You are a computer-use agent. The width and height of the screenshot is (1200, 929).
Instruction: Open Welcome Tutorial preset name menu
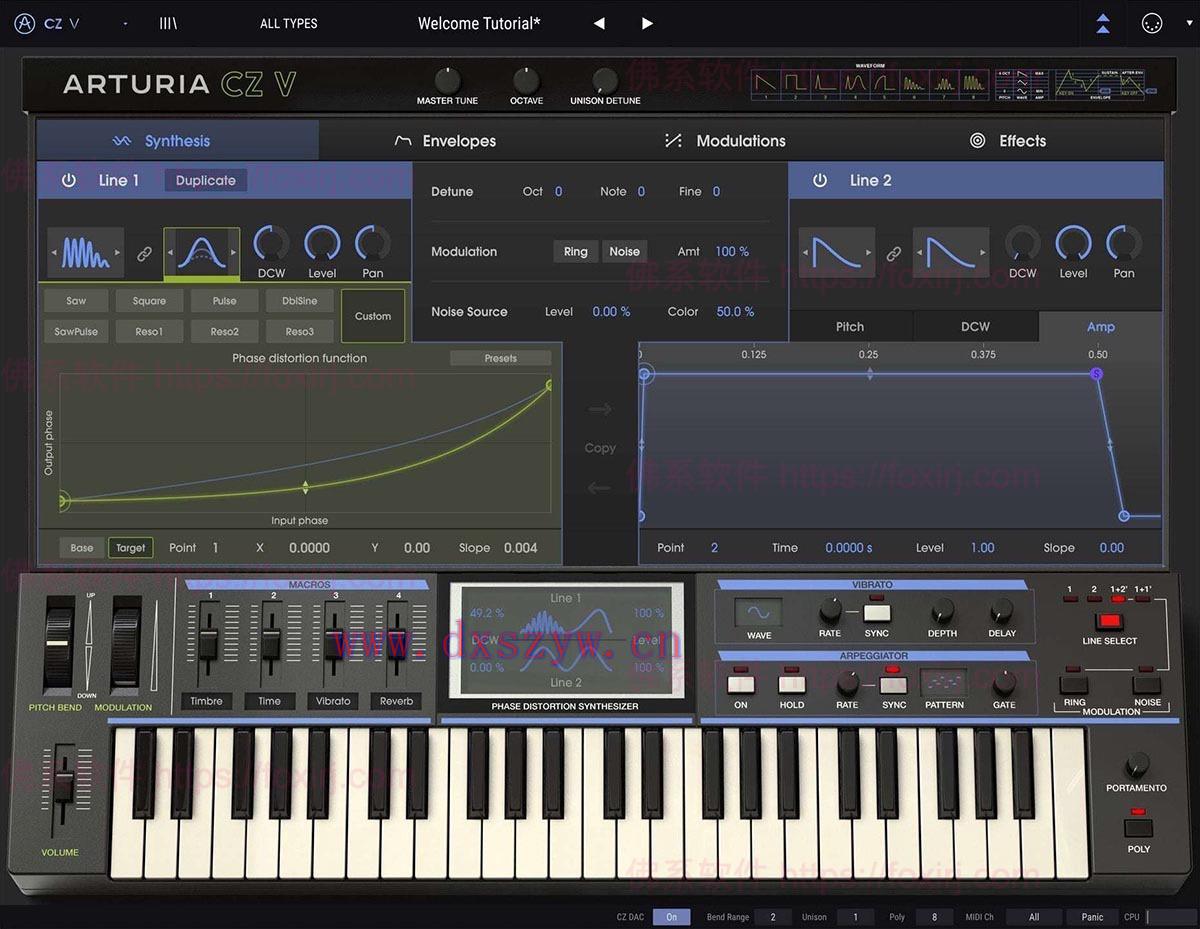pyautogui.click(x=479, y=23)
